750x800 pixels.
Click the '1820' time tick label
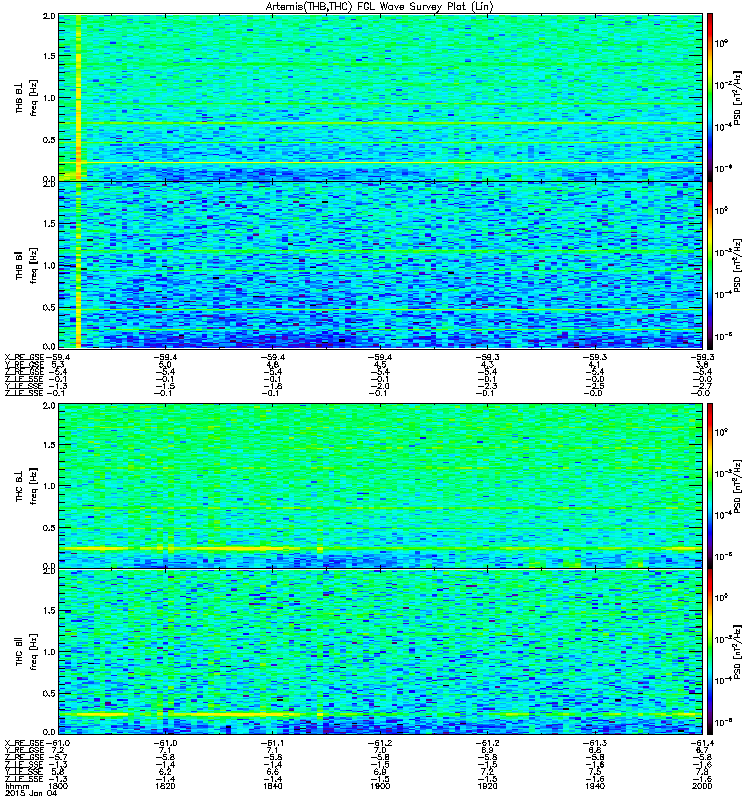pyautogui.click(x=165, y=786)
